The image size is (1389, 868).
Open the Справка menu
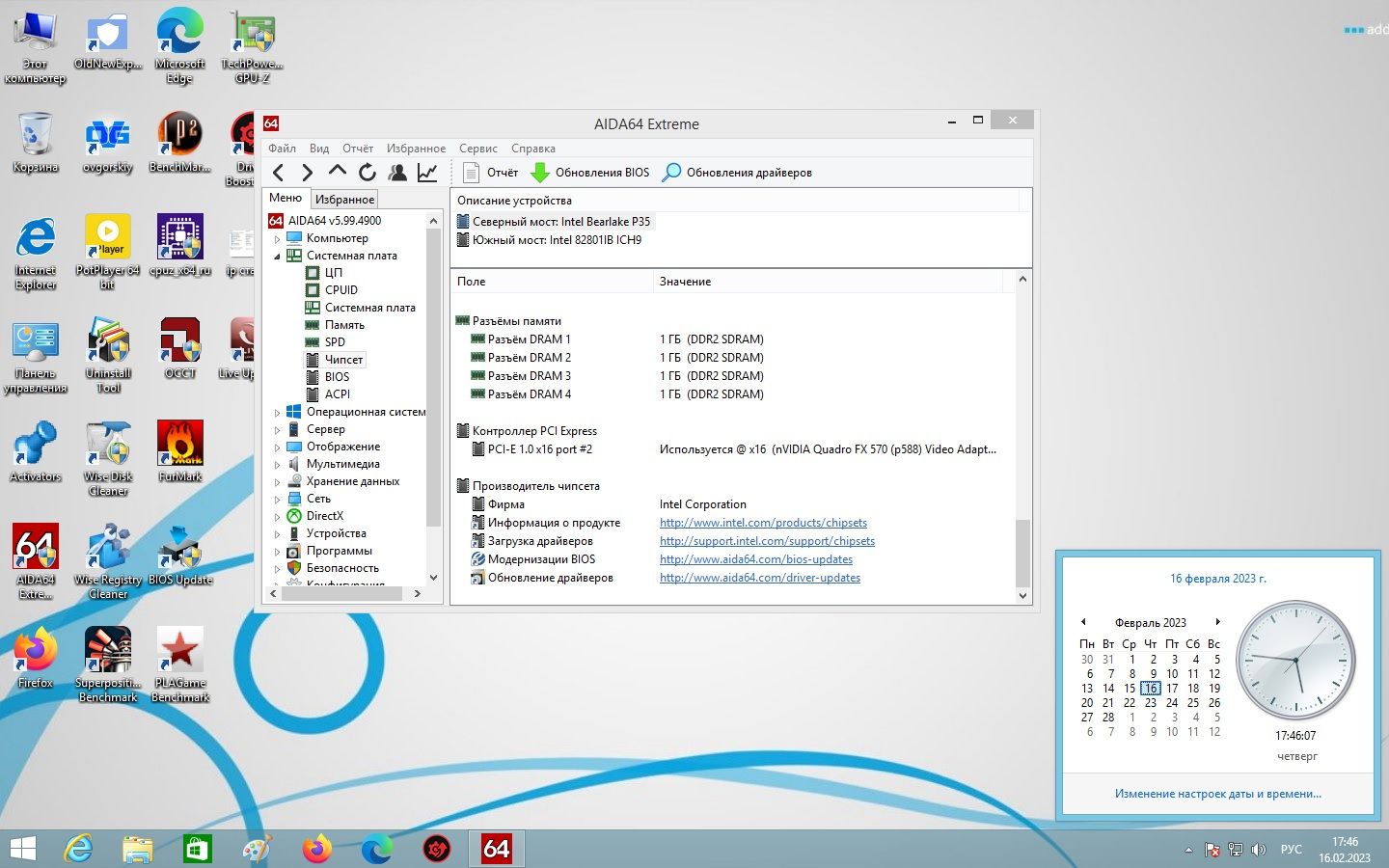532,149
